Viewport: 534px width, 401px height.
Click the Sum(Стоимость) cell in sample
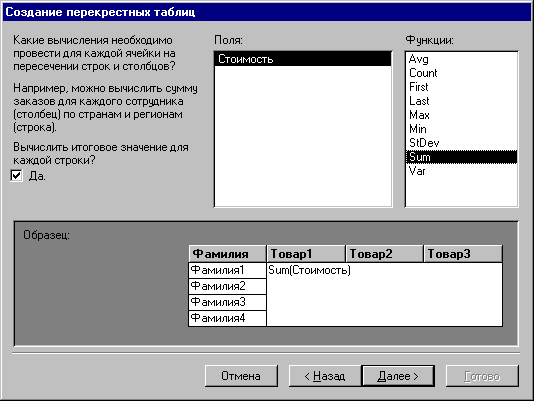(x=309, y=270)
